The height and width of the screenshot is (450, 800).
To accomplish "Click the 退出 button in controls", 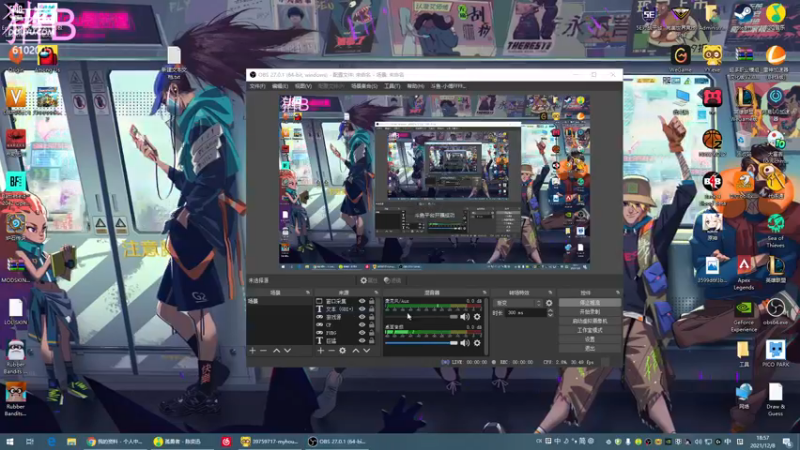I will [x=590, y=348].
